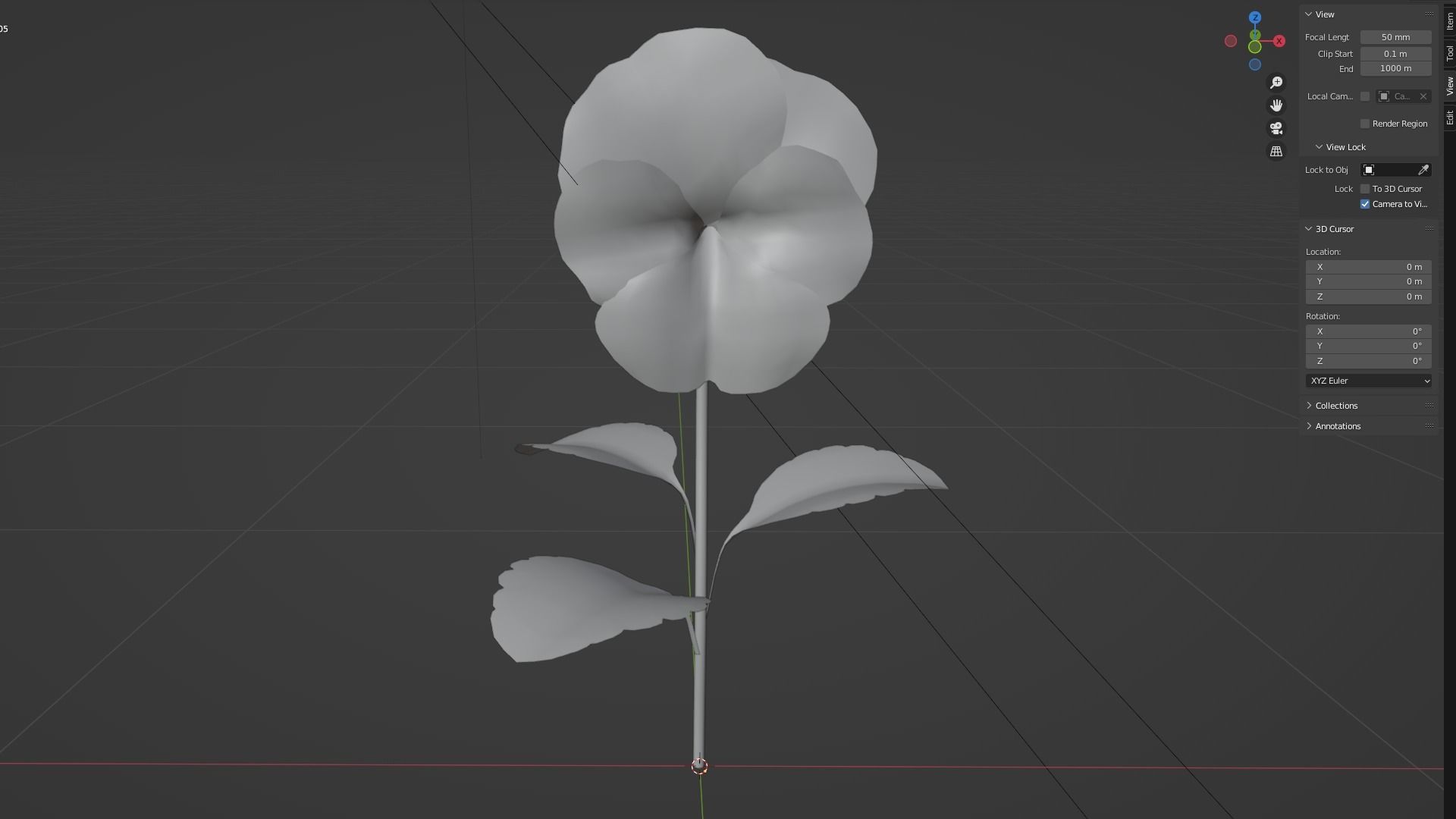Click 3D Cursor Rotation X field
This screenshot has width=1456, height=819.
(x=1369, y=331)
